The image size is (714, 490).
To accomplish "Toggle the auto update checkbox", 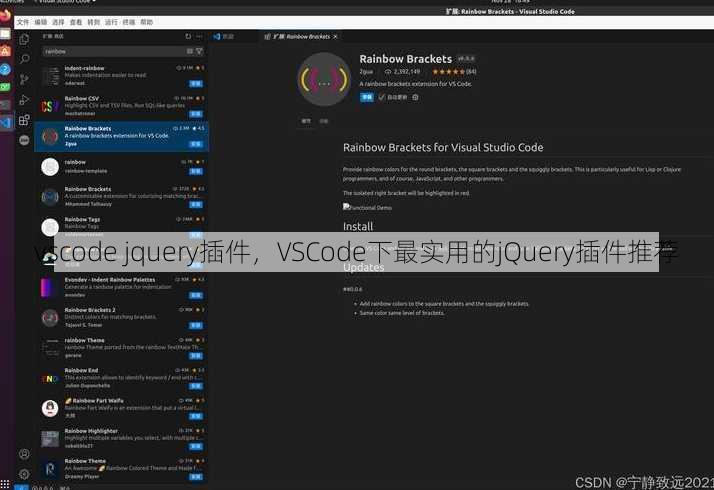I will coord(382,97).
